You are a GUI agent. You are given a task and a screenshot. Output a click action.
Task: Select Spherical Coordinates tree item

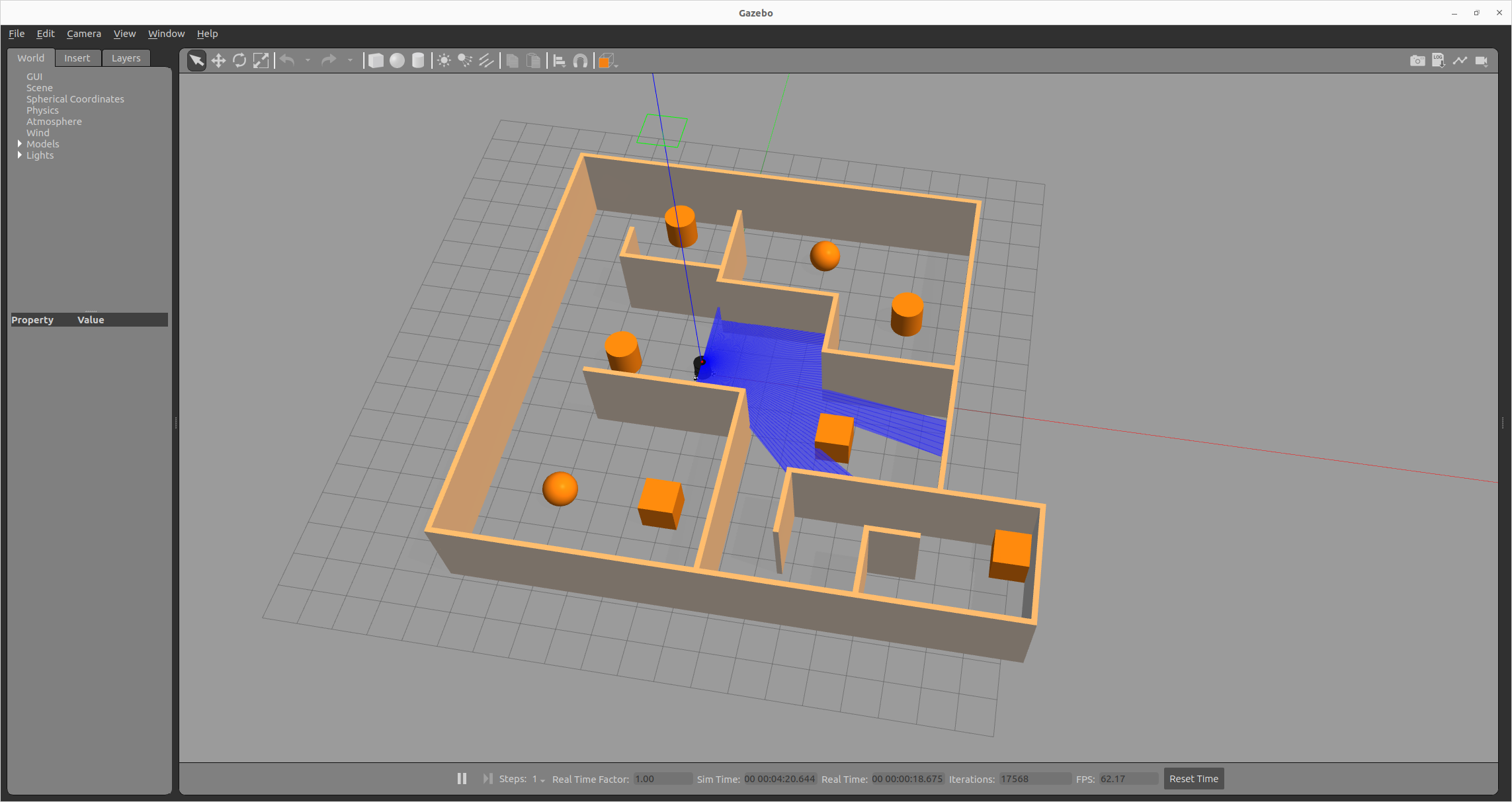pos(75,99)
